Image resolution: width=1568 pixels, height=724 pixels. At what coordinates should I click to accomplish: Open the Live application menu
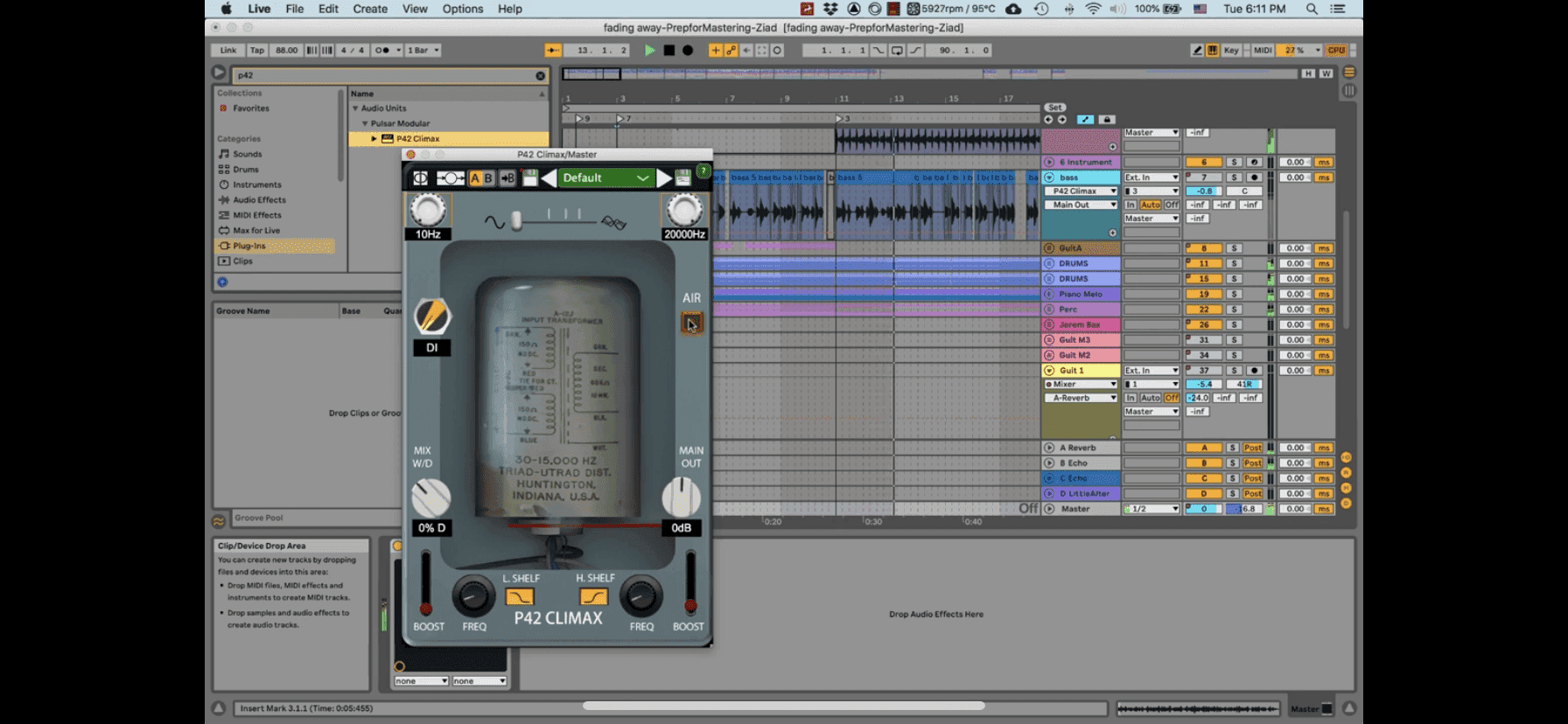click(x=259, y=9)
